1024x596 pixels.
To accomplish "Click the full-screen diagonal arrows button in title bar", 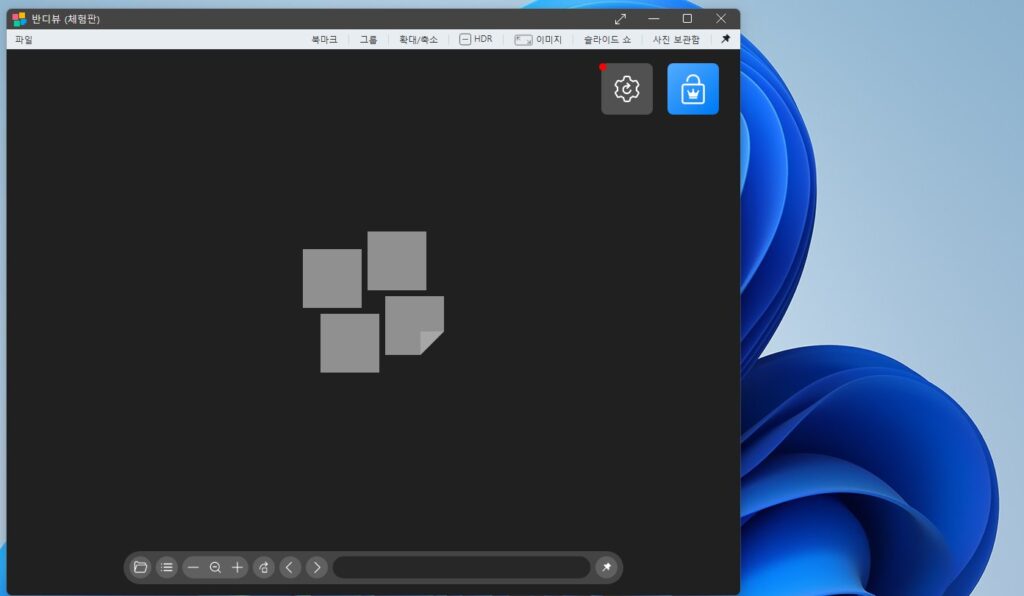I will (x=620, y=19).
